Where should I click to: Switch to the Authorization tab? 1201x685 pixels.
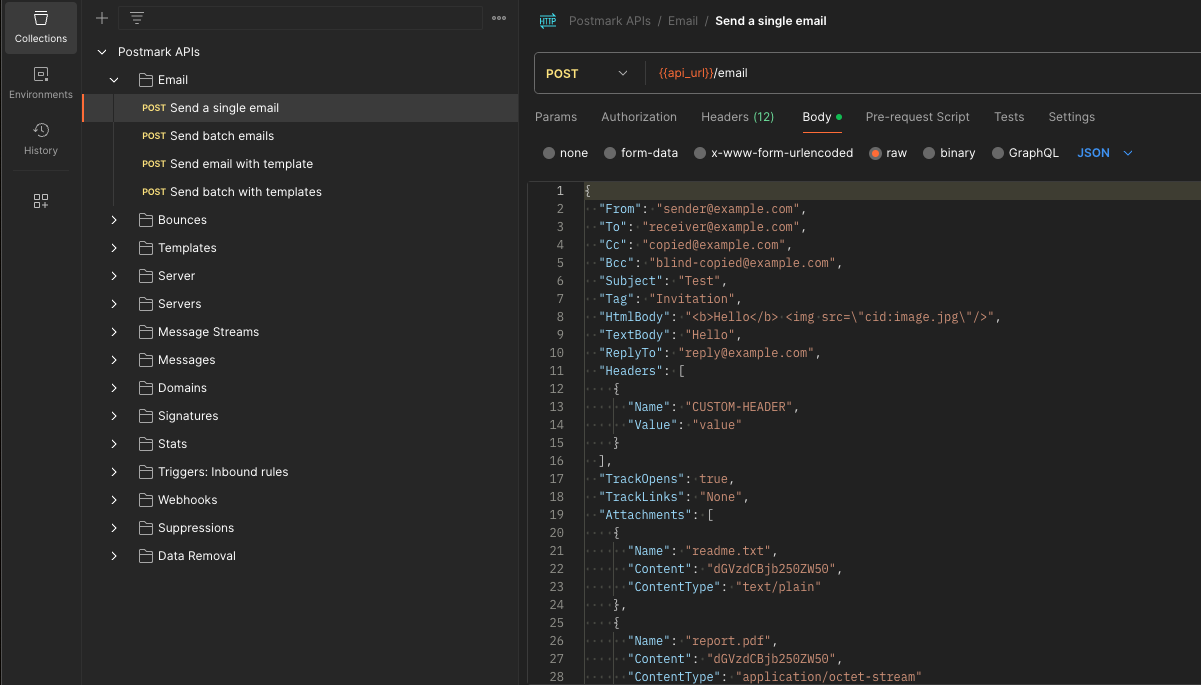pyautogui.click(x=639, y=117)
